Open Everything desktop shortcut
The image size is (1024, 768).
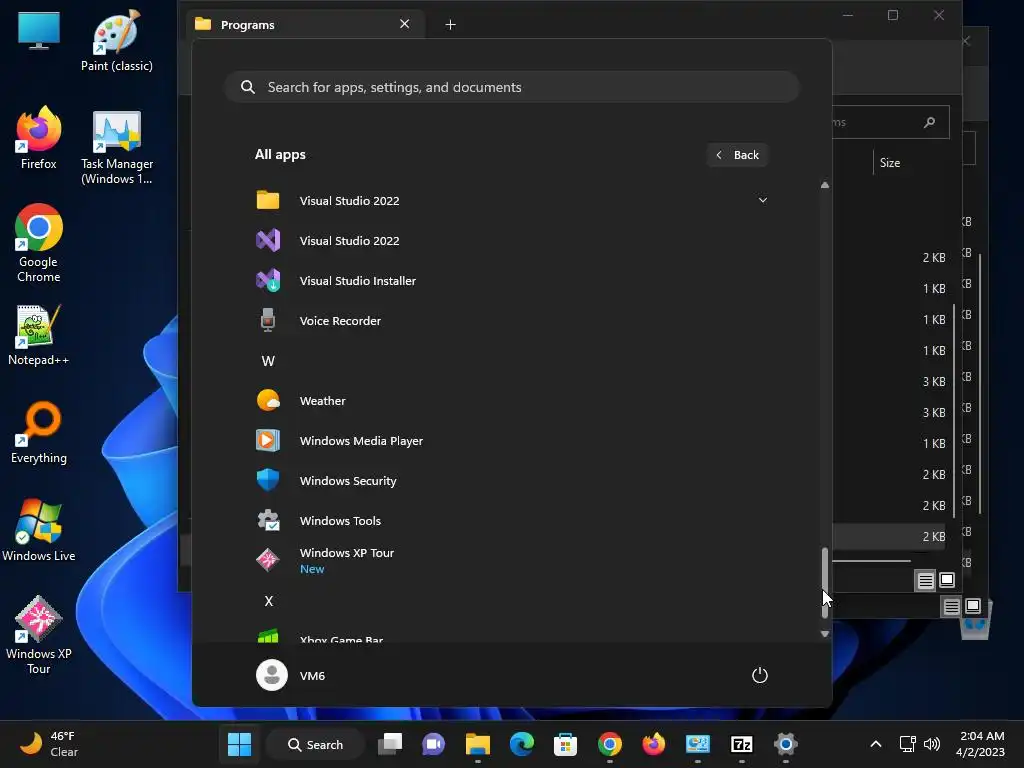pos(39,432)
